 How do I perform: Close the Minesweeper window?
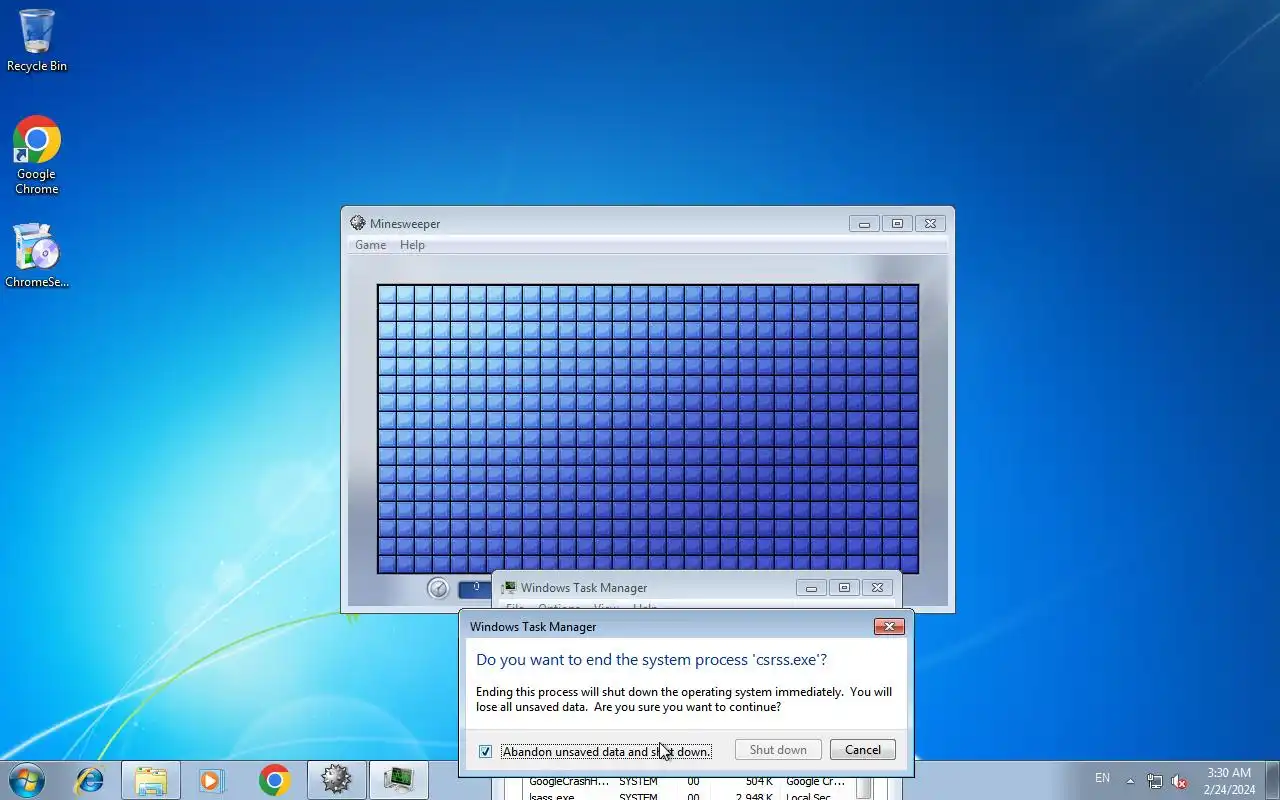930,224
